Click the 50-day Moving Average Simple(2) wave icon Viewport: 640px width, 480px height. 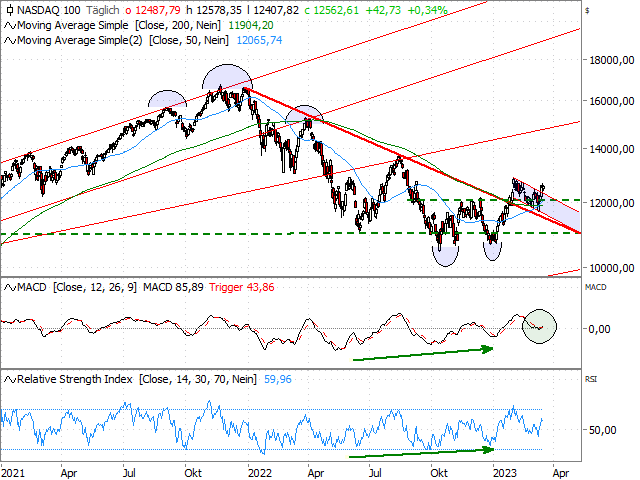10,40
